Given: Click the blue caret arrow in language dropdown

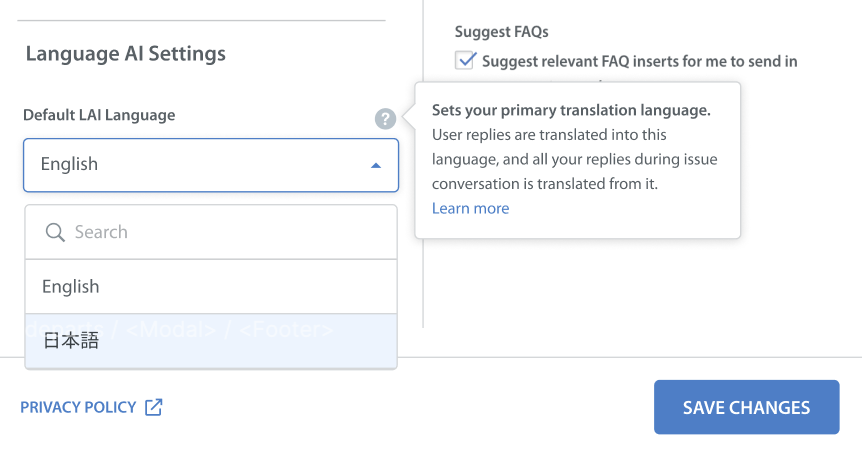Looking at the screenshot, I should [376, 165].
